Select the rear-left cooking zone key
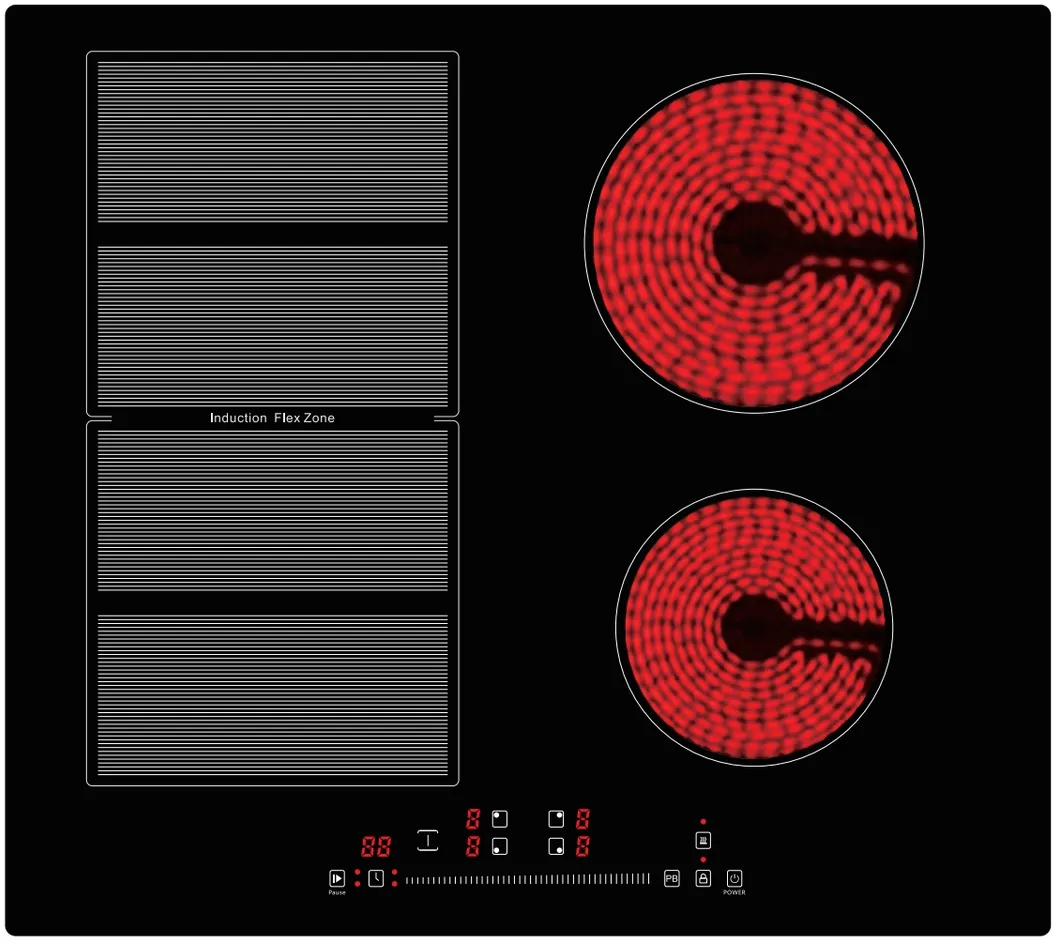Viewport: 1059px width, 943px height. point(499,819)
